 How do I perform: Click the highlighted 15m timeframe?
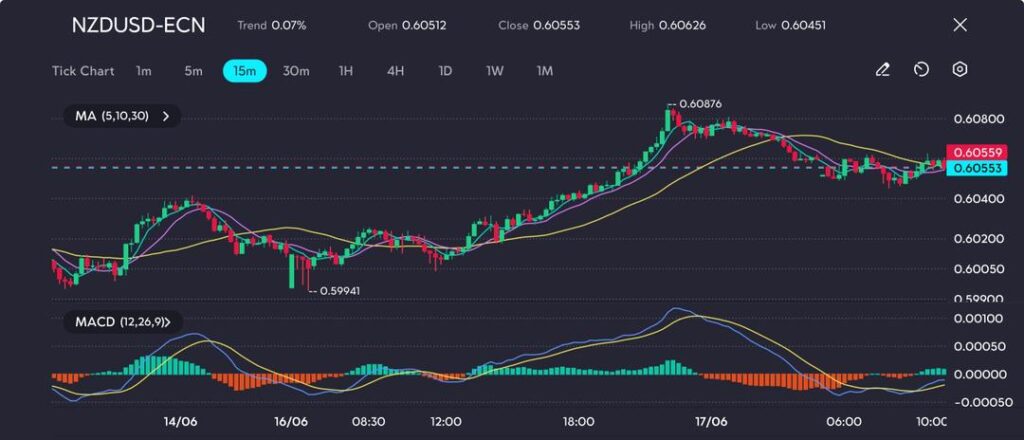pos(244,71)
